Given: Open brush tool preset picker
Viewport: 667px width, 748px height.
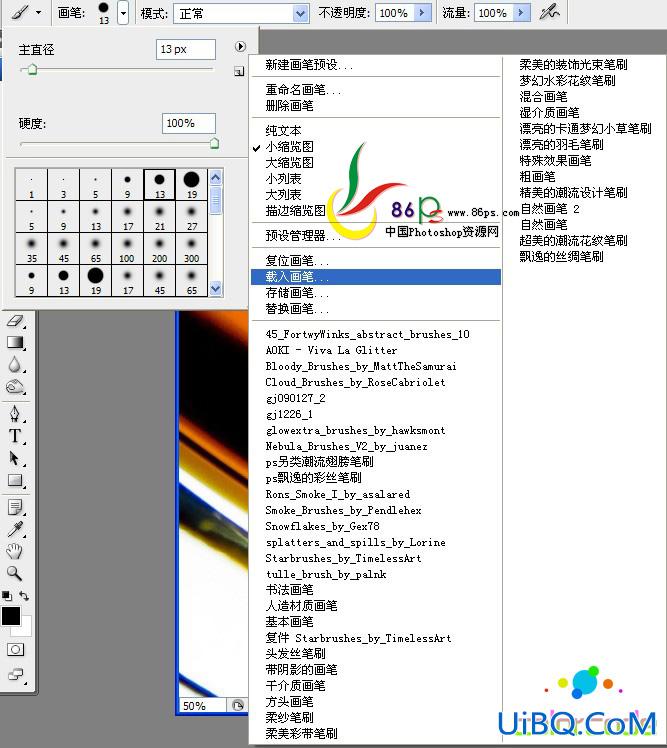Looking at the screenshot, I should click(x=19, y=12).
